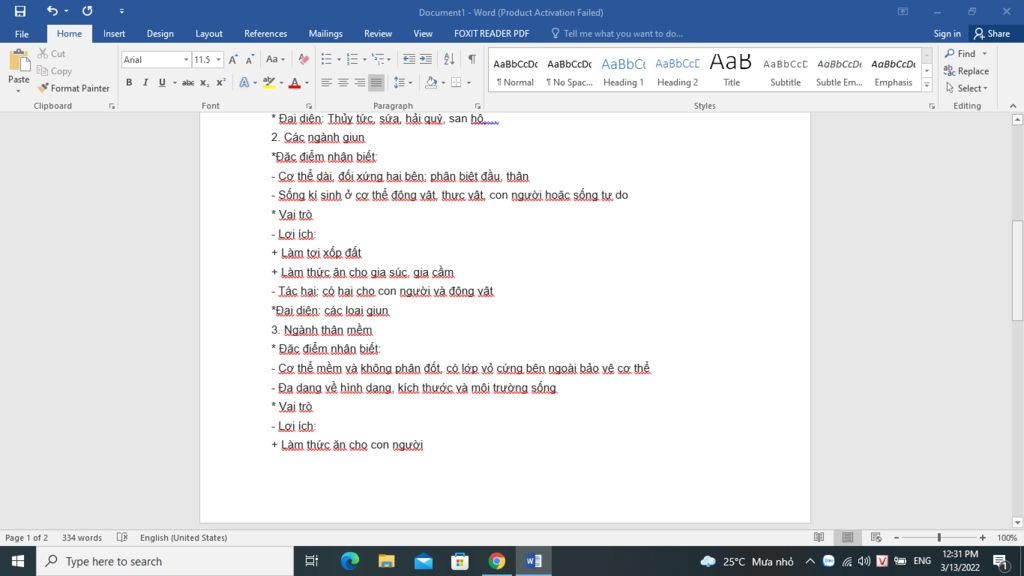The height and width of the screenshot is (576, 1024).
Task: Apply the Heading 1 style
Action: tap(623, 71)
